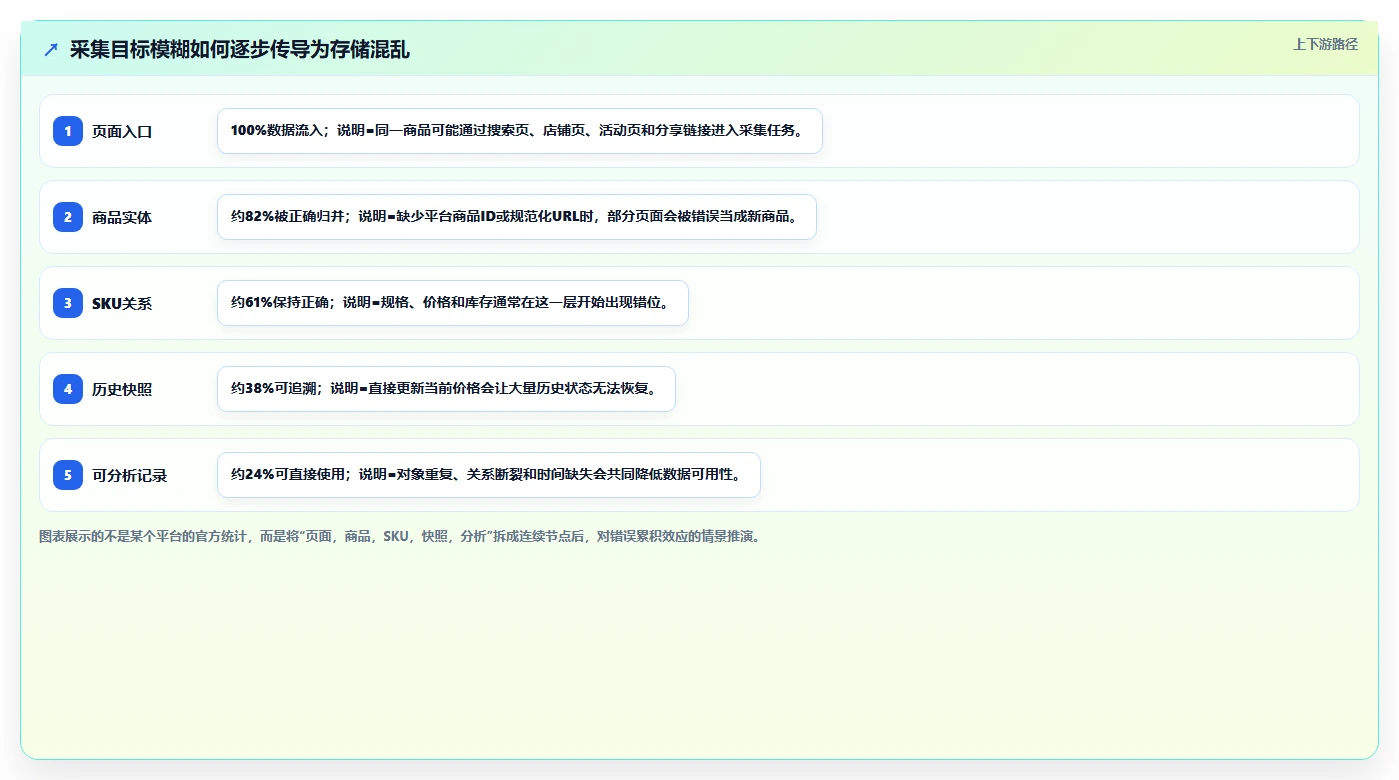Click the 商品实体 row label
1399x780 pixels.
coord(122,217)
